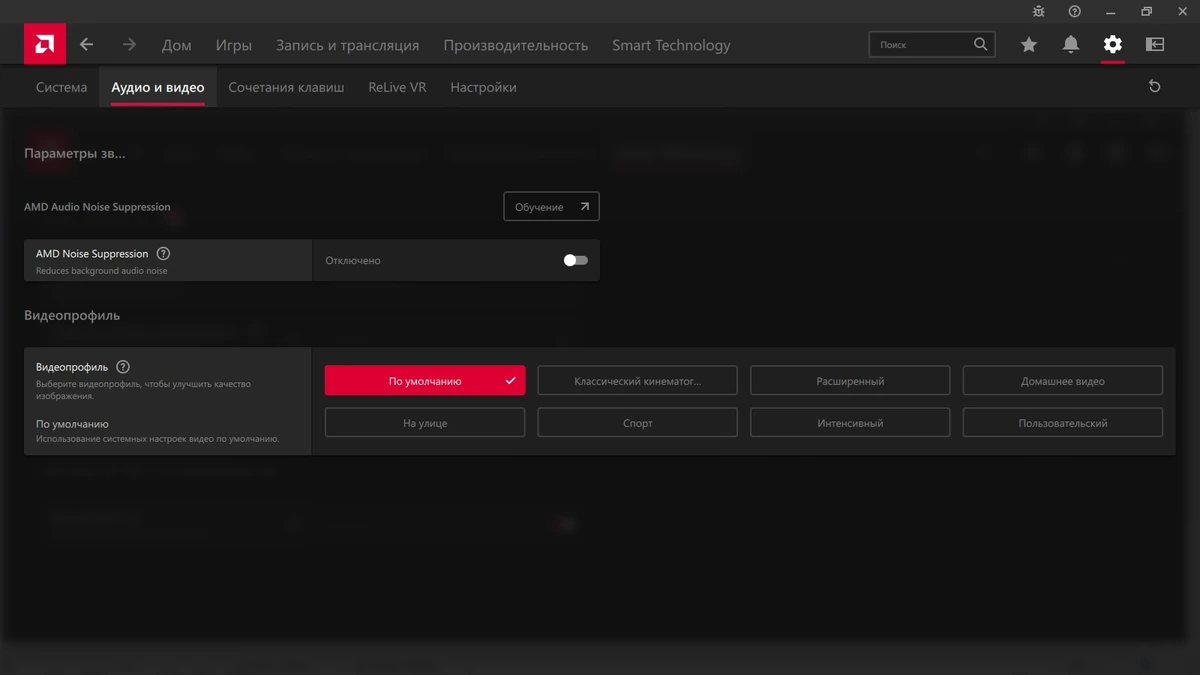
Task: Select the Интенсивный video profile
Action: tap(850, 423)
